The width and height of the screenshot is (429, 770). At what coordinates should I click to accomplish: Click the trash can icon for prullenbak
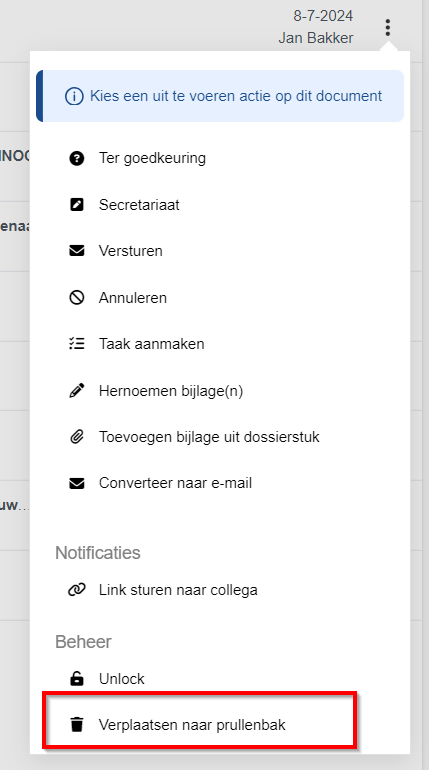click(77, 724)
